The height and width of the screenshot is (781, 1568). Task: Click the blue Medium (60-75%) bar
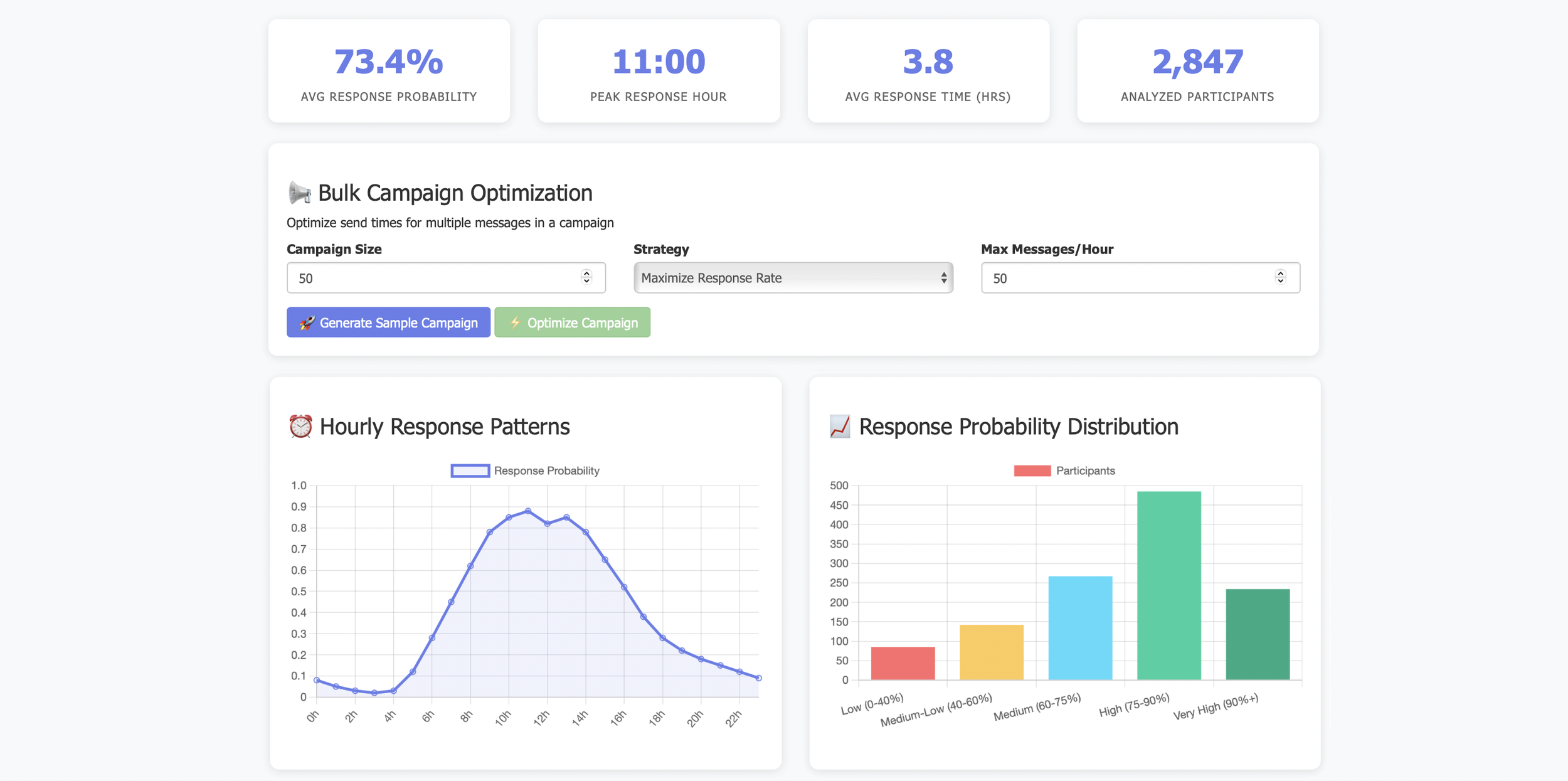point(1080,627)
